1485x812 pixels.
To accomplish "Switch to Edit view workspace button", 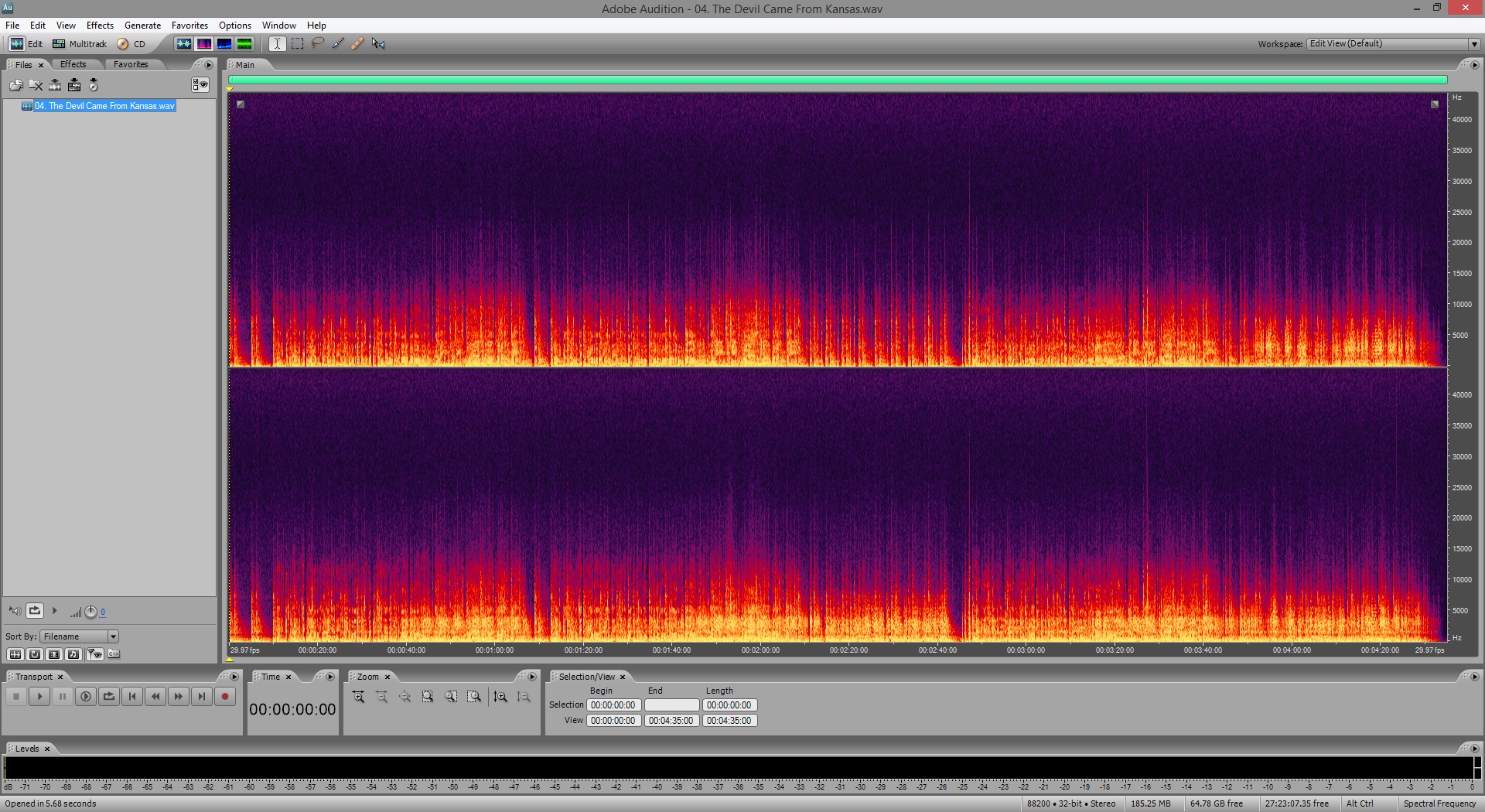I will 26,44.
